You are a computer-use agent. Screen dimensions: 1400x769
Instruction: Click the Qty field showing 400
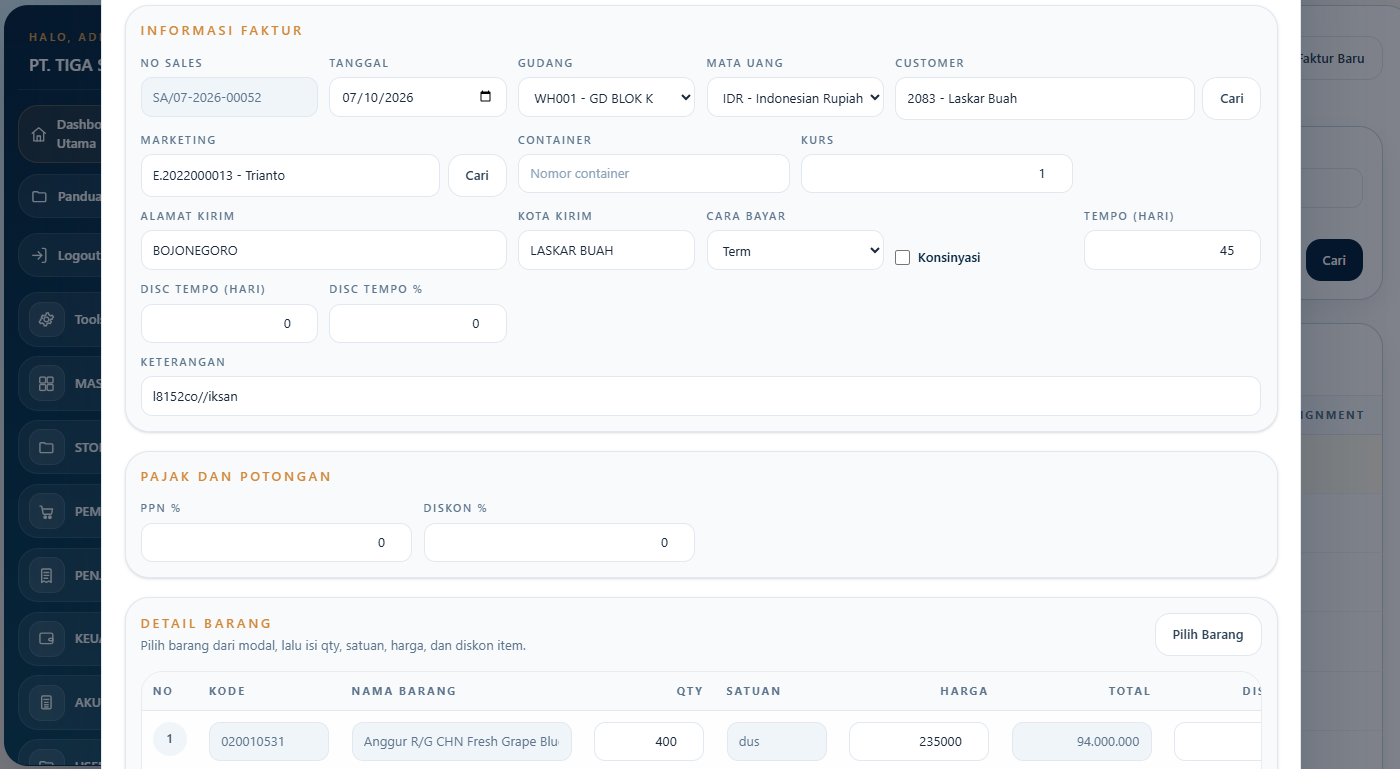click(x=649, y=741)
